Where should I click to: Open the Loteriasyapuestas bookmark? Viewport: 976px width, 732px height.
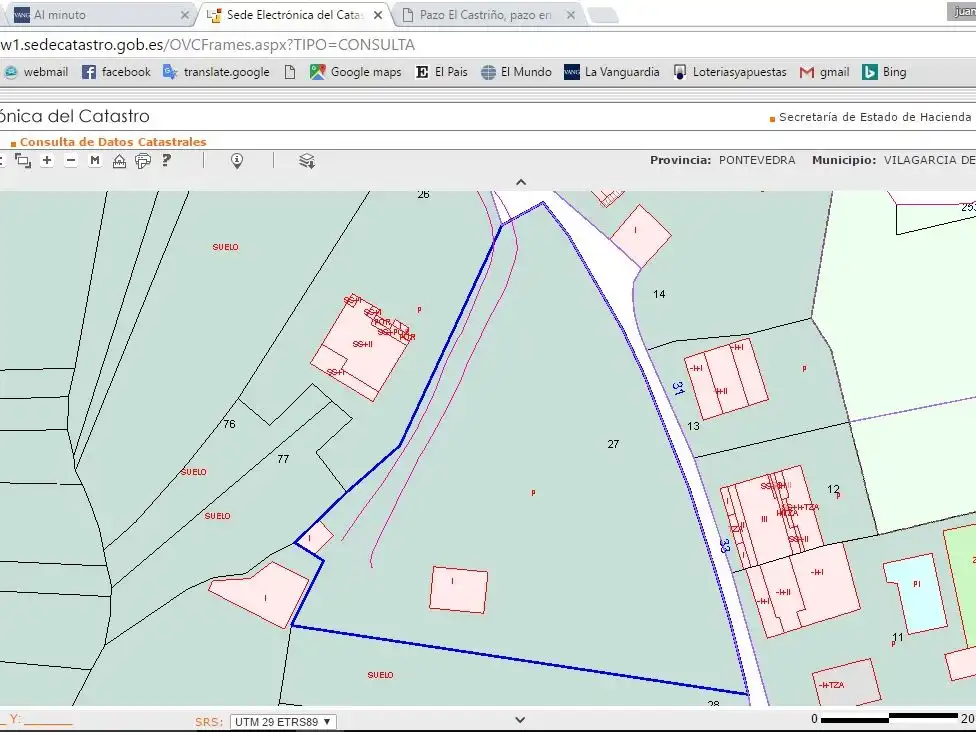(x=730, y=72)
